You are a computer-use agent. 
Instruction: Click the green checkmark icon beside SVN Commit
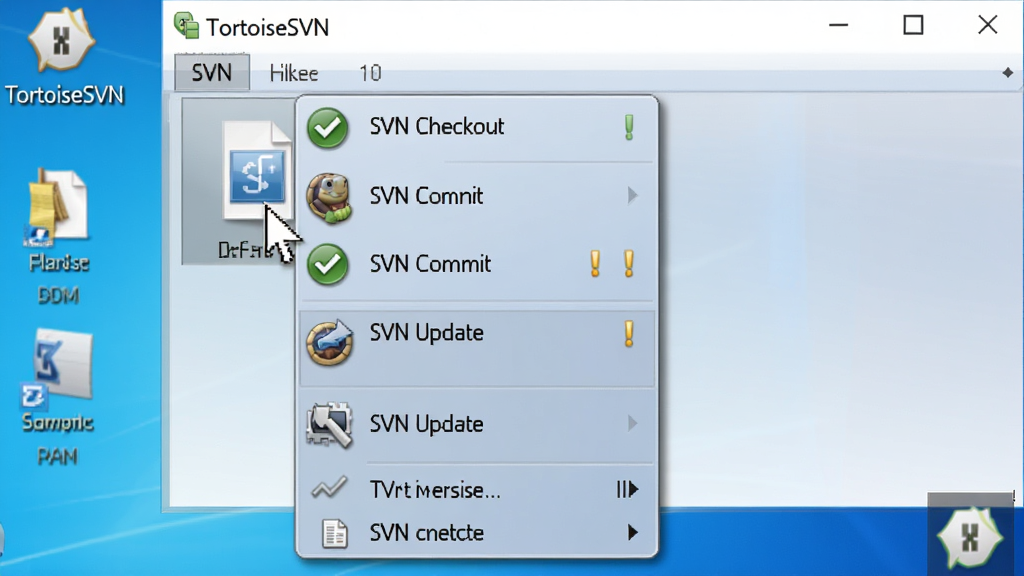click(x=328, y=264)
